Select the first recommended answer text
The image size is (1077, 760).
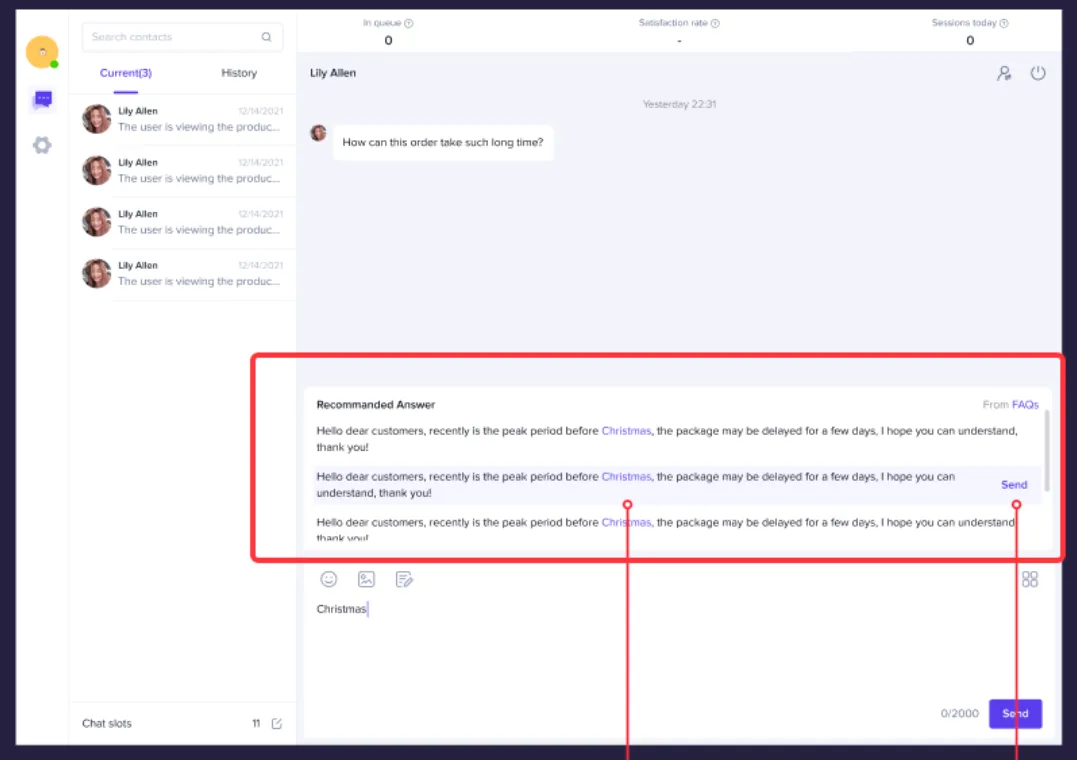(x=666, y=438)
